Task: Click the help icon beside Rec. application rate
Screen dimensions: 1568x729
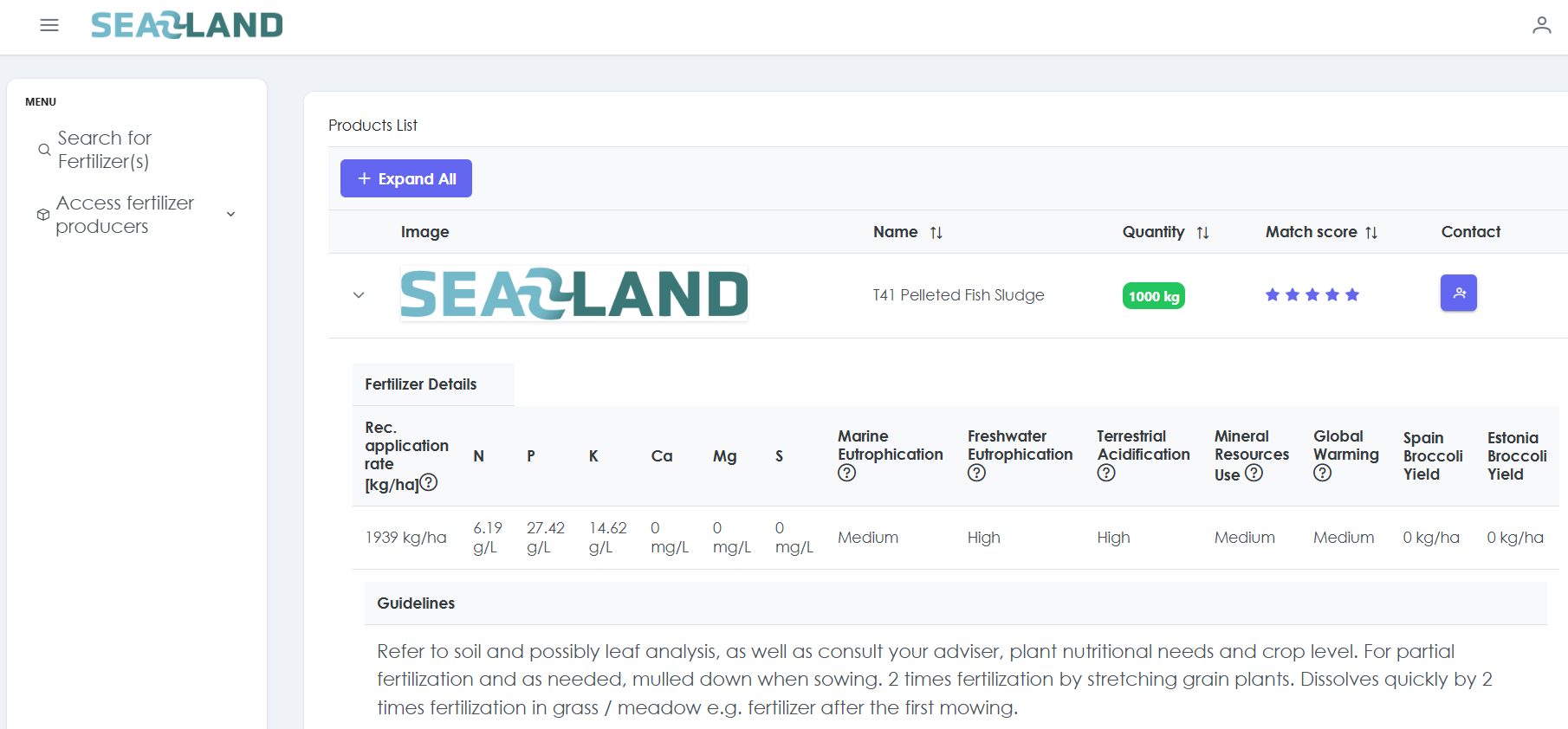Action: pos(429,483)
